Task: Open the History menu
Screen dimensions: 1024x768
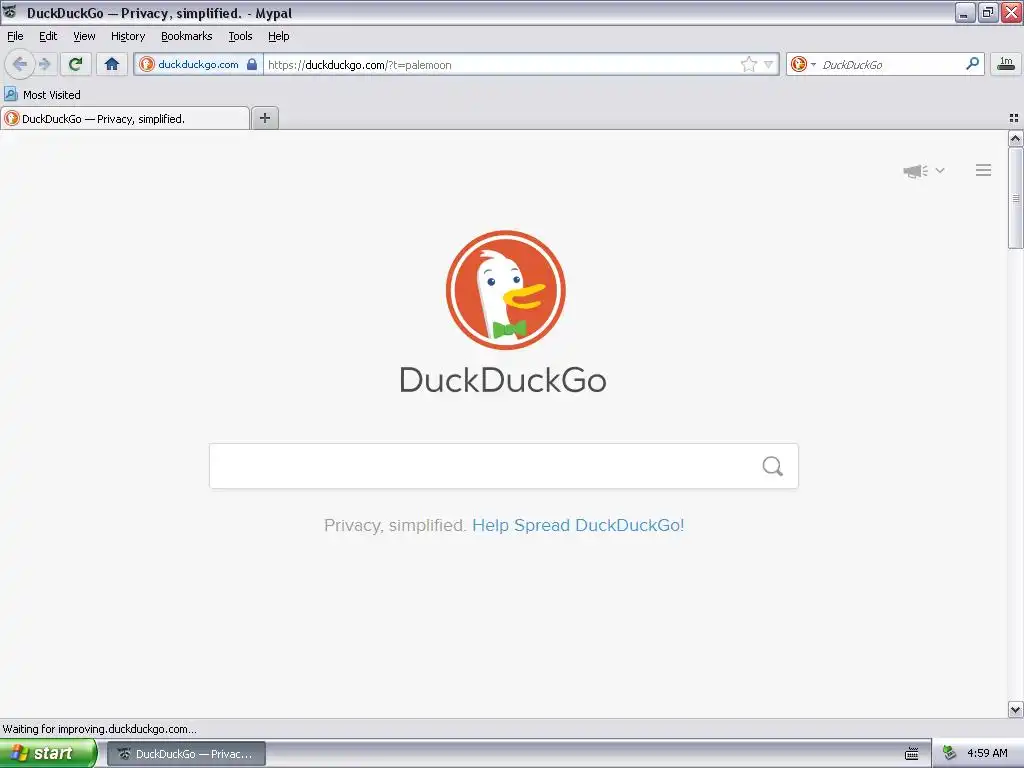Action: 127,36
